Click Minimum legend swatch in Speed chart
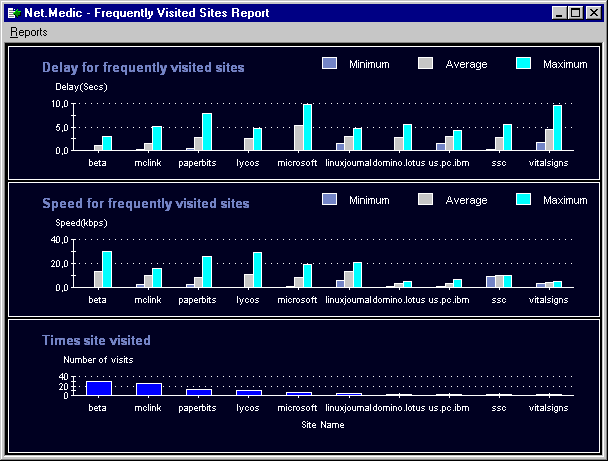Image resolution: width=608 pixels, height=461 pixels. point(330,200)
